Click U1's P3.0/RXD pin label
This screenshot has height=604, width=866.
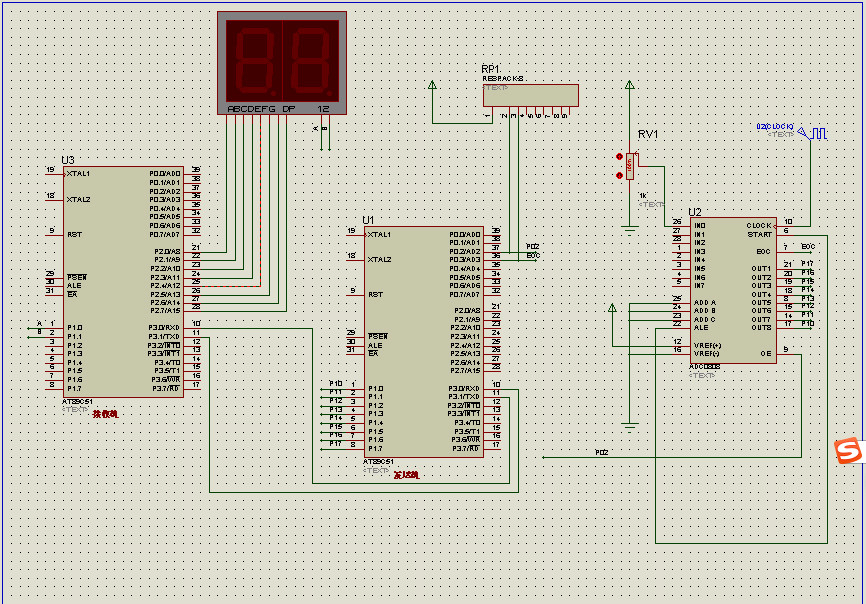tap(464, 389)
